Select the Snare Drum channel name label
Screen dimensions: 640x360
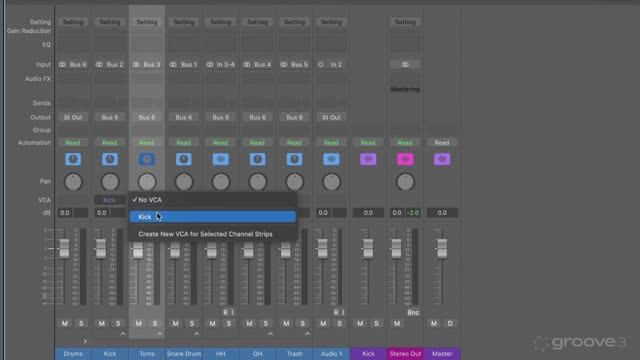184,353
